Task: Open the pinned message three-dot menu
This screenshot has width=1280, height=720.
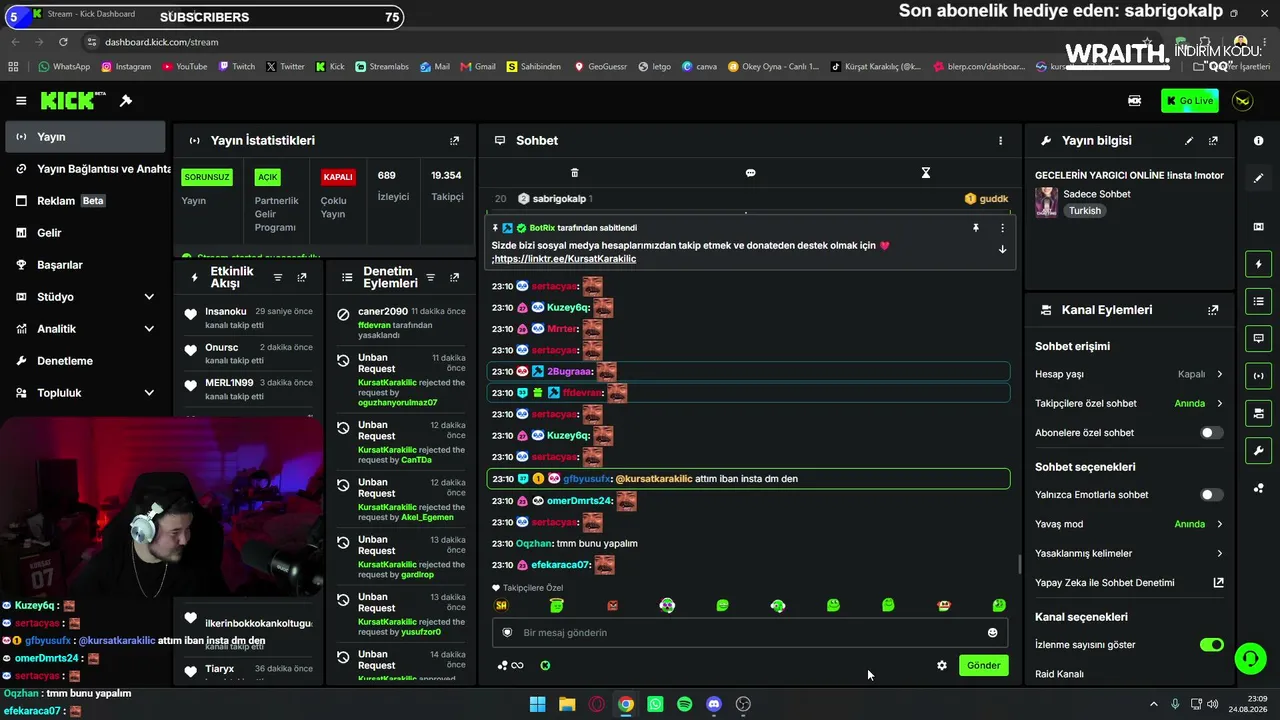Action: pyautogui.click(x=1002, y=228)
